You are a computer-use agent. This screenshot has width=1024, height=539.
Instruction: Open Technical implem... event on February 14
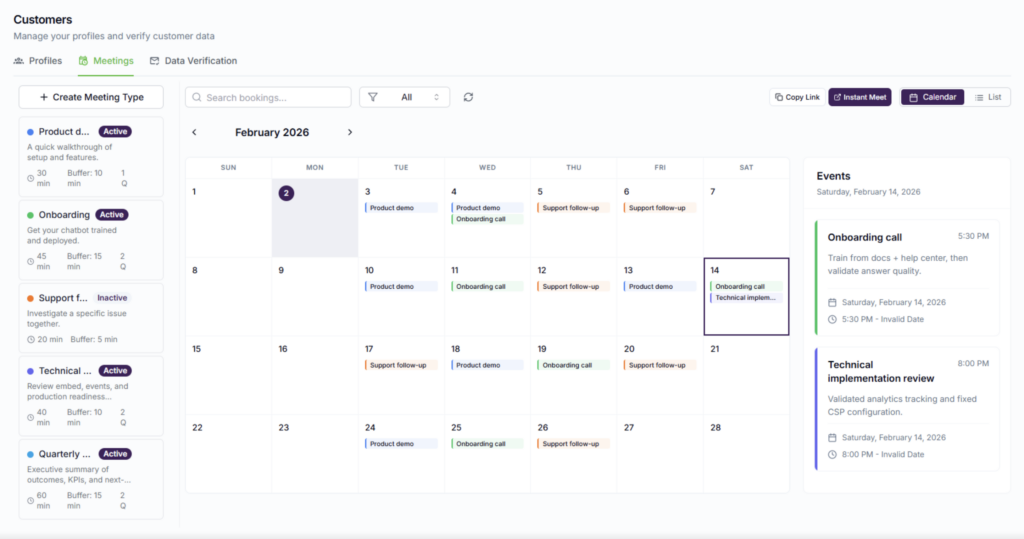[746, 298]
